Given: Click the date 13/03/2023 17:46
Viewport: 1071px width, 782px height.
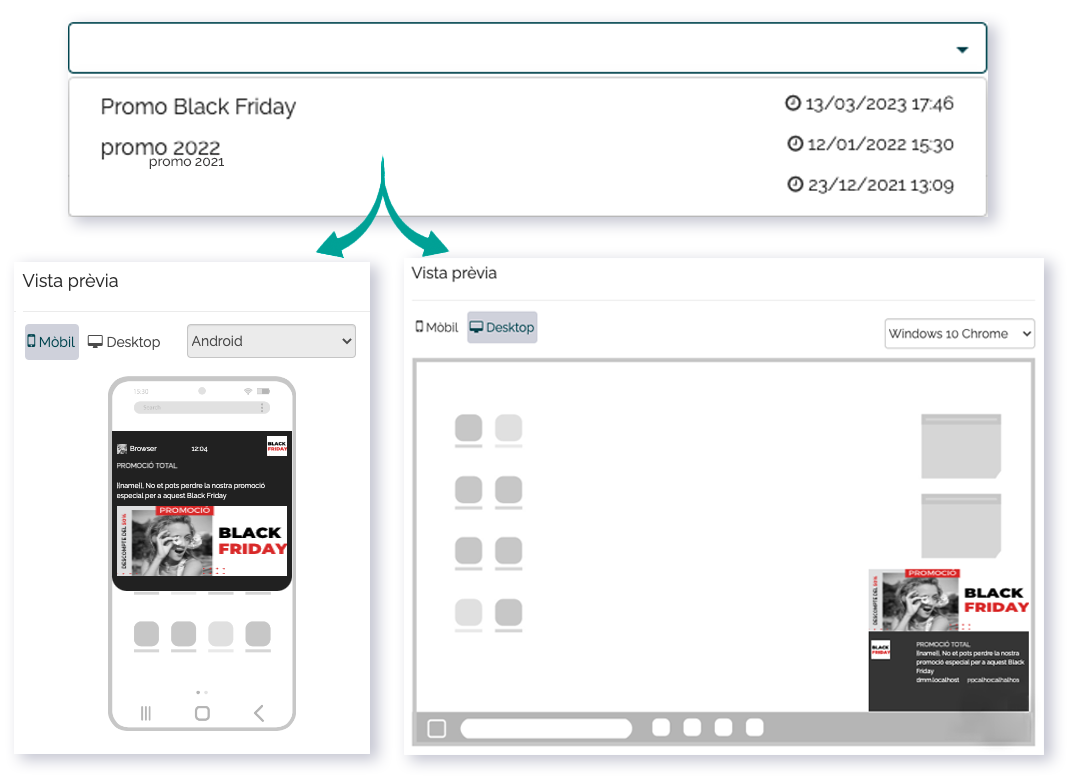Looking at the screenshot, I should 879,104.
